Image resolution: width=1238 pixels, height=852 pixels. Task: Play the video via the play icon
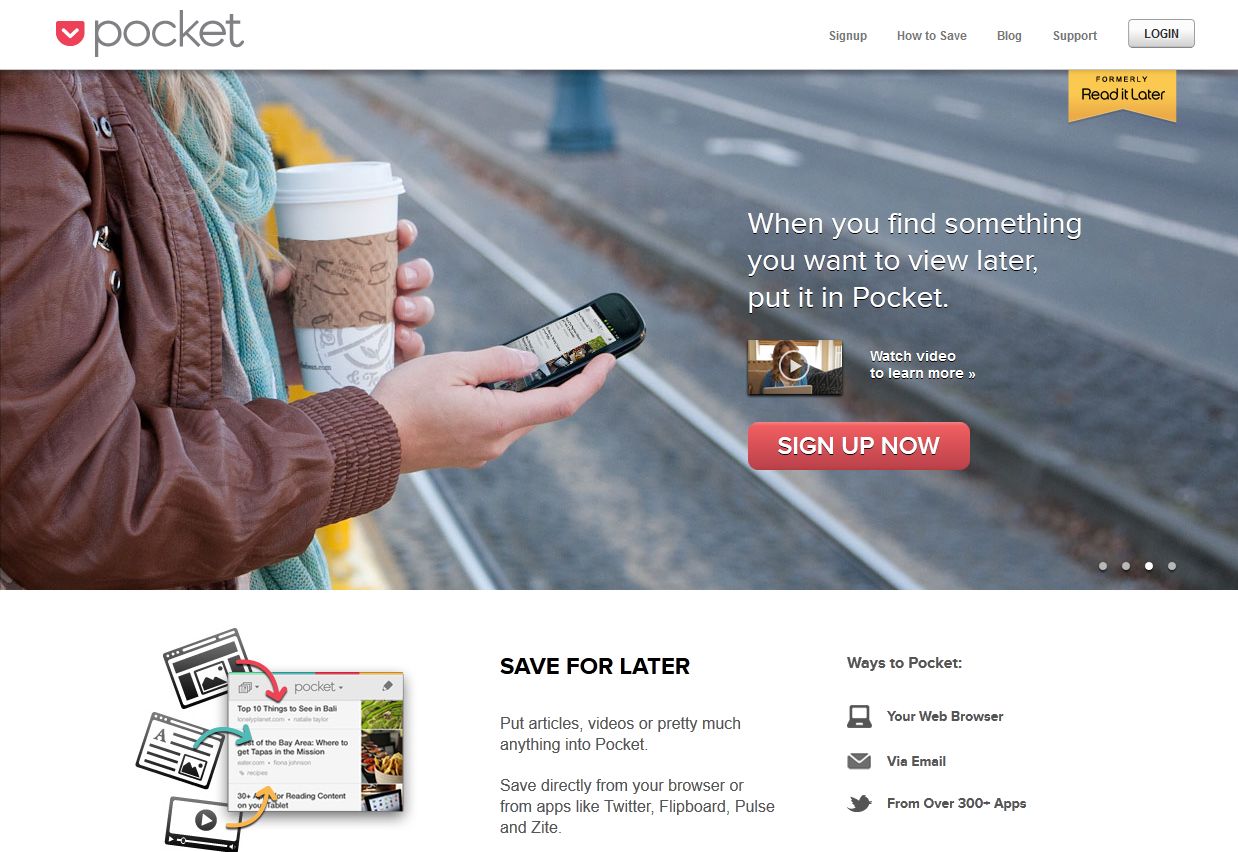[x=794, y=366]
